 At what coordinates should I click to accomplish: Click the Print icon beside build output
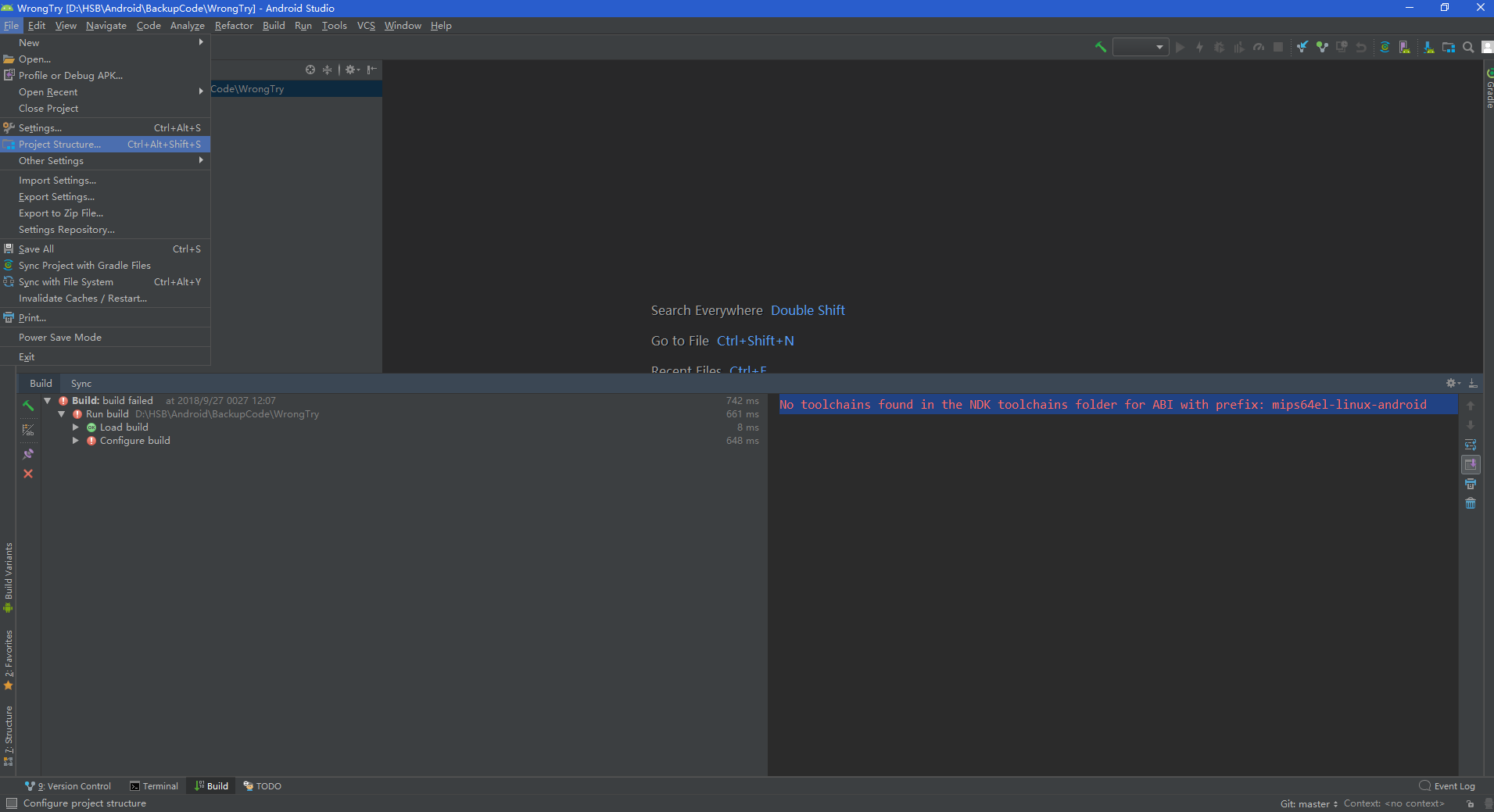(1471, 484)
